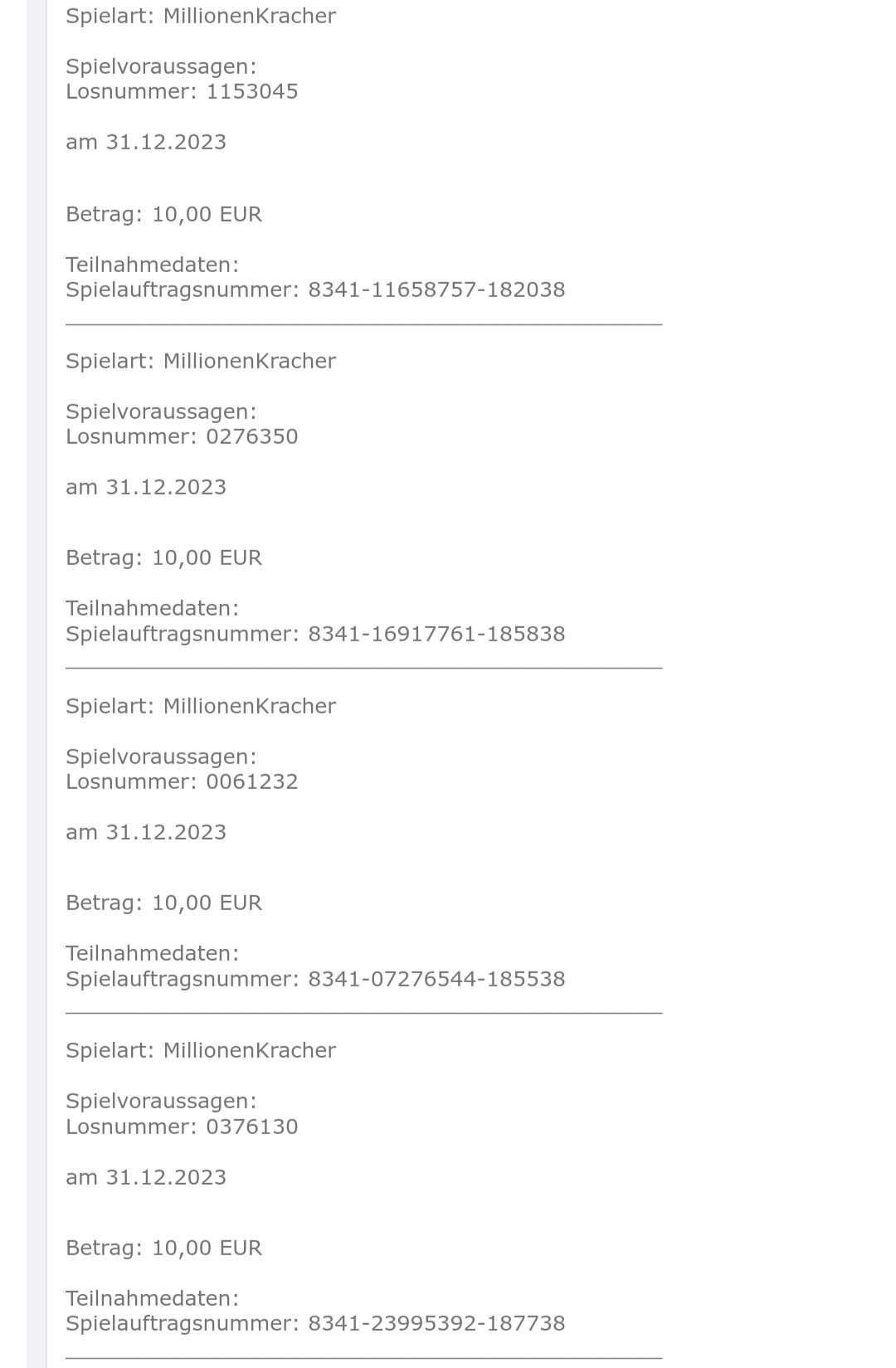Click Betrag above Spielauftragsnummer 8341-11658757-182038

coord(163,214)
